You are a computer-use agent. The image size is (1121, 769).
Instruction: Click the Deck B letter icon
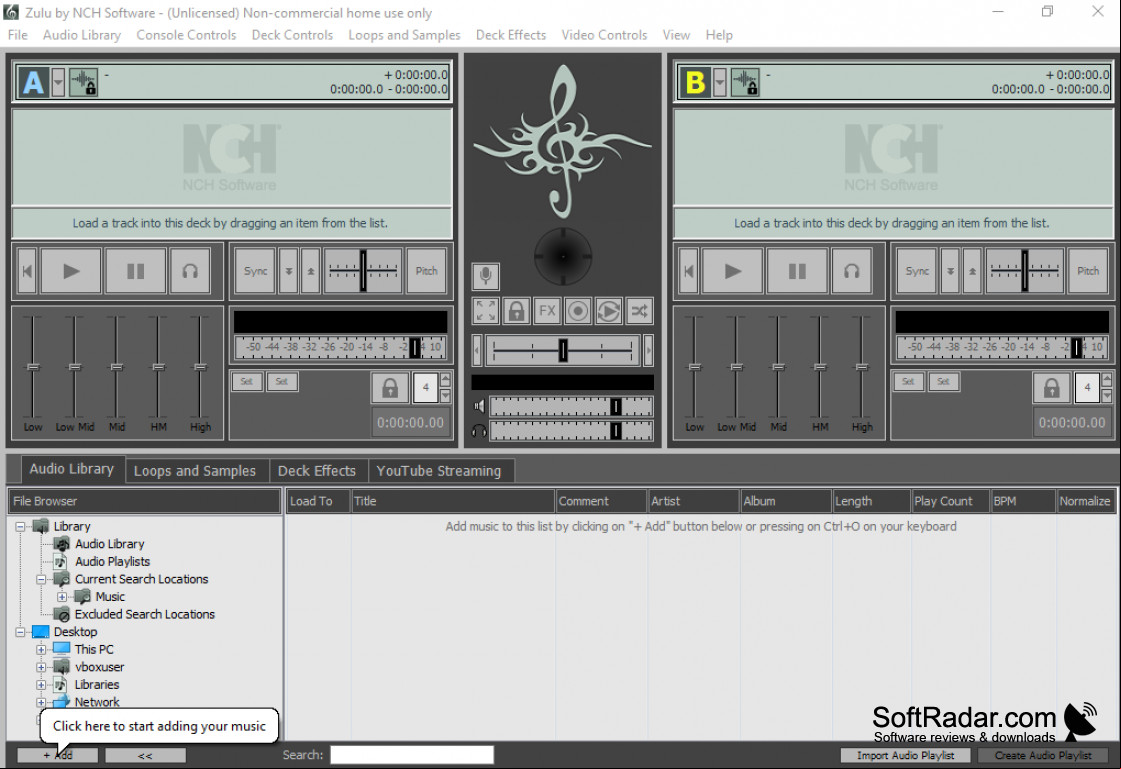click(696, 82)
